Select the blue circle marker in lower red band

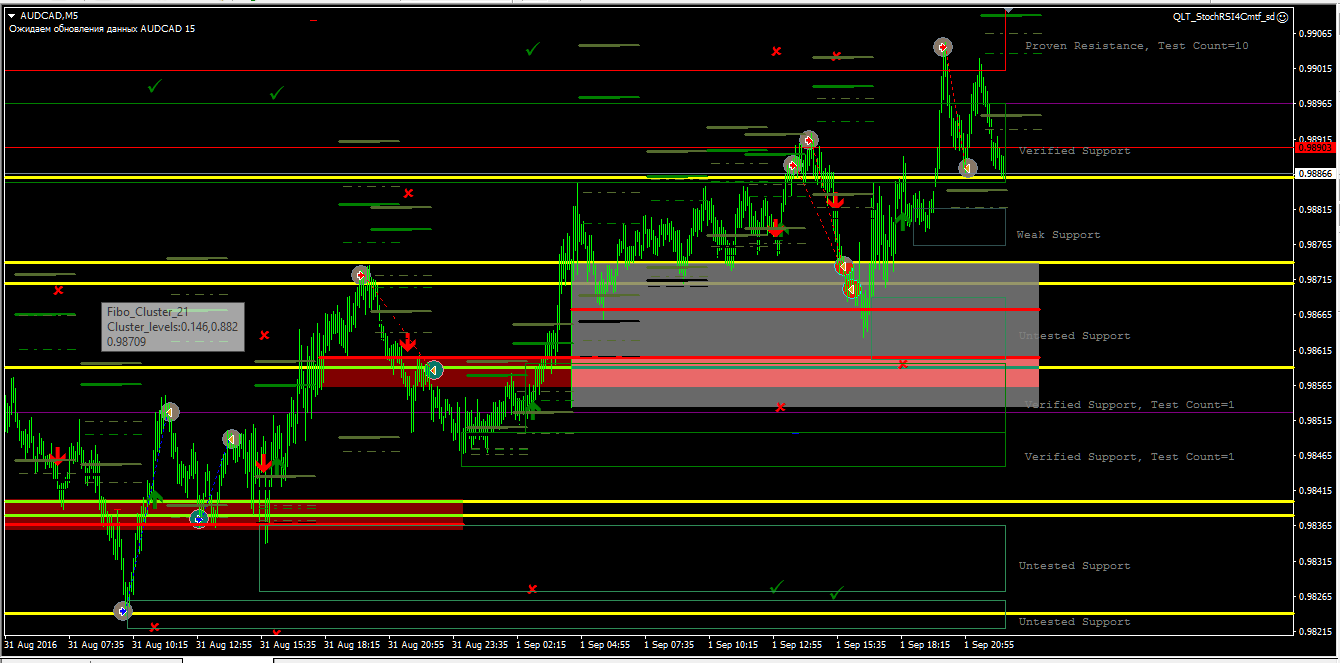pos(199,518)
